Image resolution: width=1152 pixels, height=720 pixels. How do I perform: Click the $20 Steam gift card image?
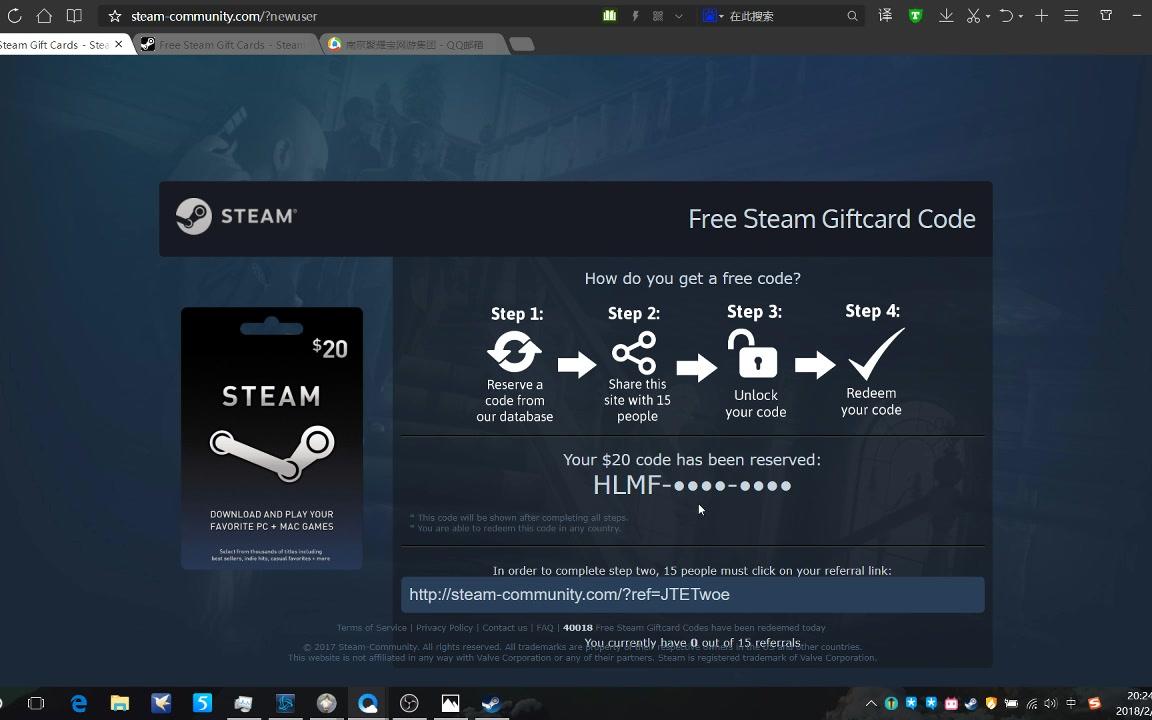pyautogui.click(x=272, y=438)
